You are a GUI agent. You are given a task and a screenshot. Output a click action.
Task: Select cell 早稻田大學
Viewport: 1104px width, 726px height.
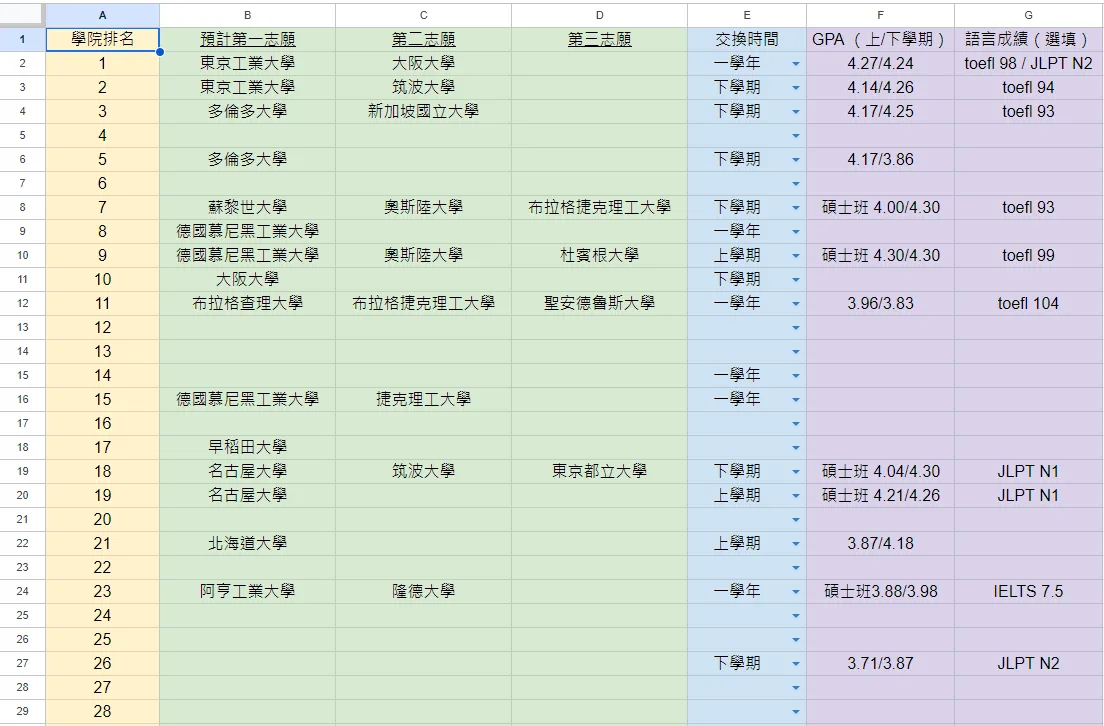point(247,447)
